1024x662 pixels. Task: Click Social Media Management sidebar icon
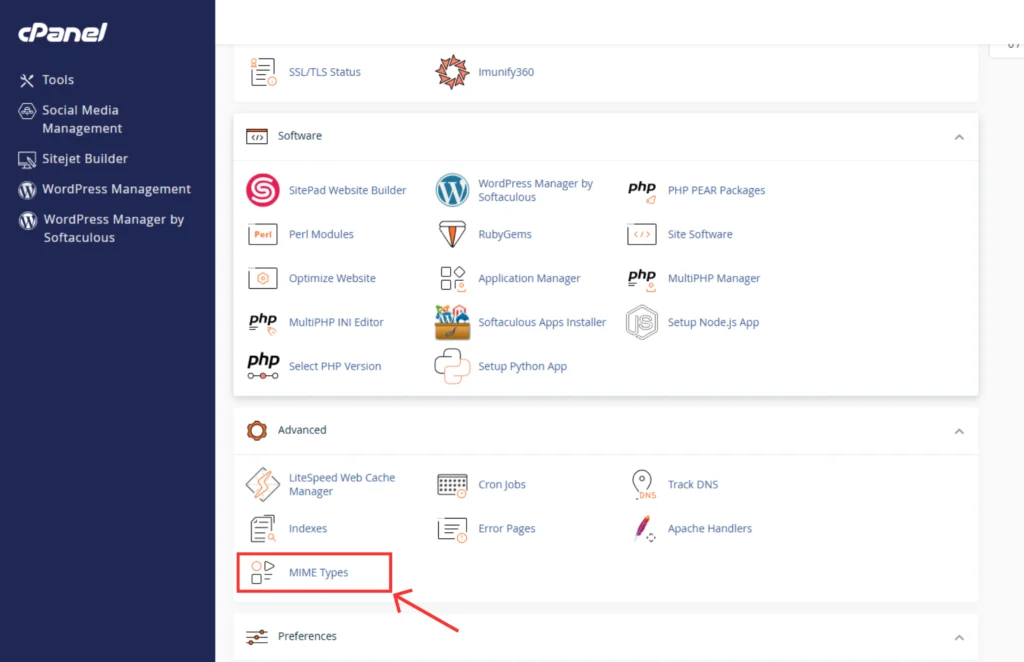(x=27, y=111)
